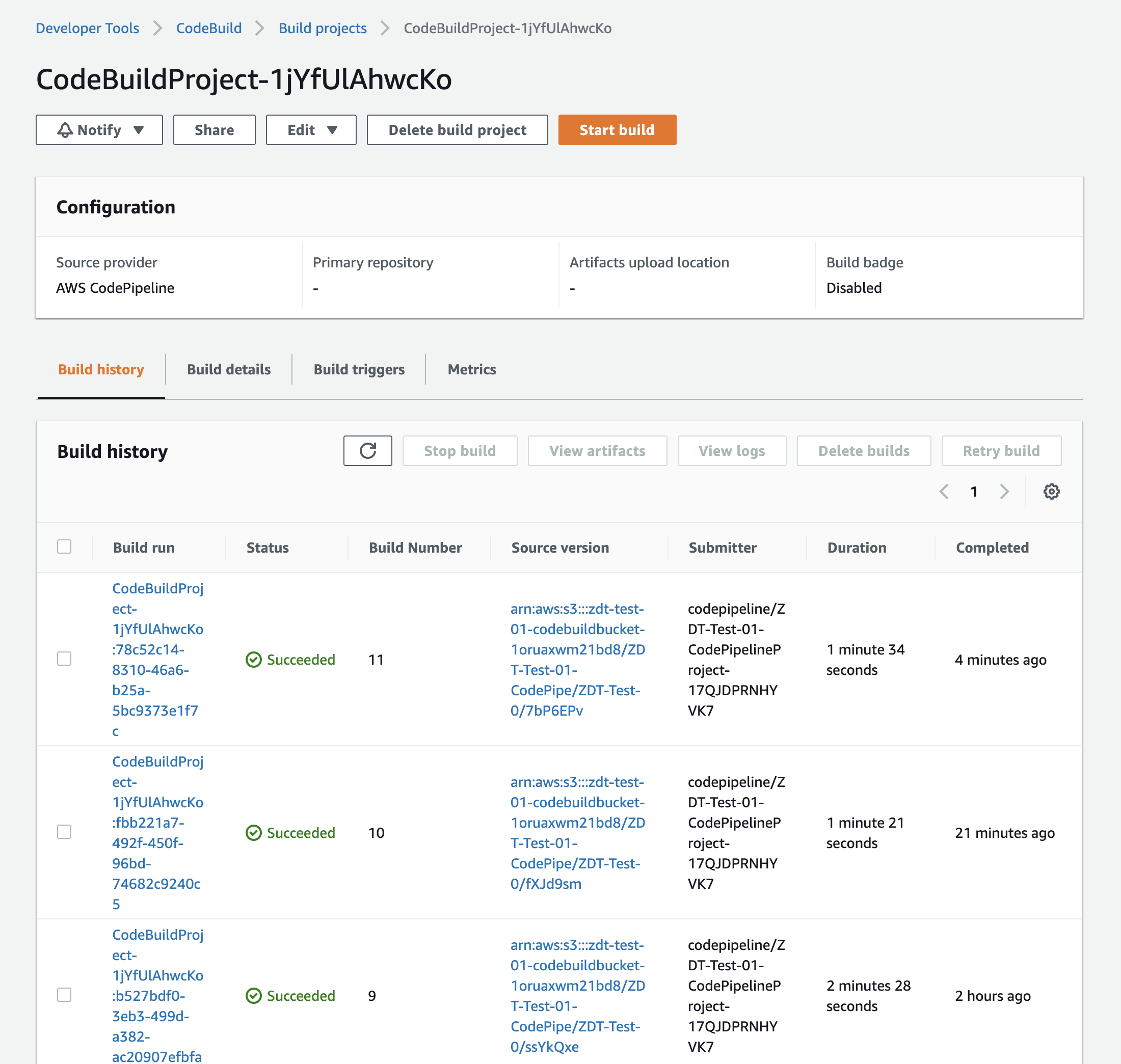
Task: Open the build history table settings gear
Action: coord(1052,492)
